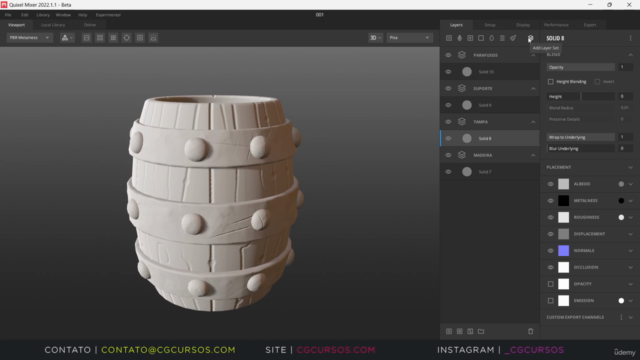Click the Solid 8 layer thumbnail circle

tap(467, 138)
